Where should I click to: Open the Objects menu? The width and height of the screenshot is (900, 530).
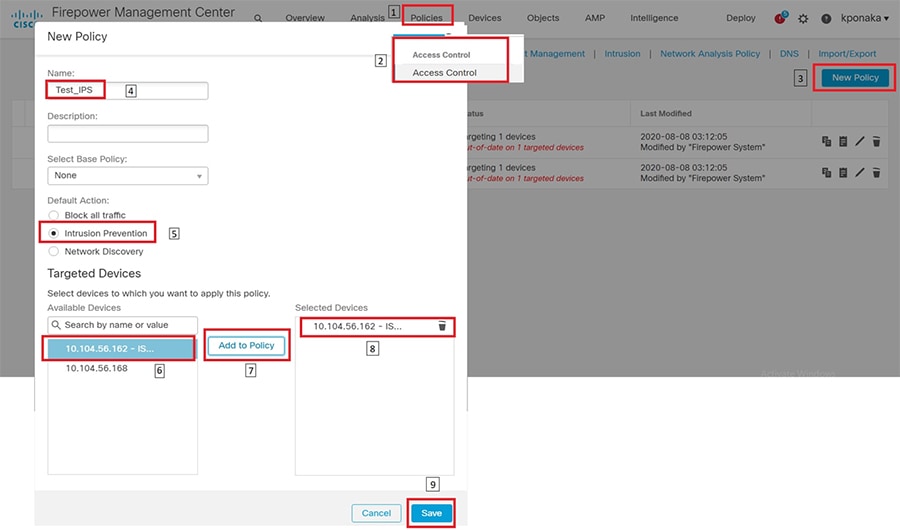(x=543, y=18)
